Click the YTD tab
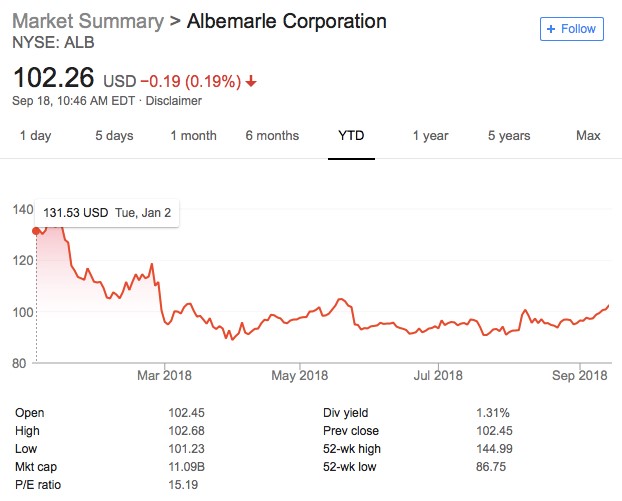The height and width of the screenshot is (501, 622). coord(350,136)
